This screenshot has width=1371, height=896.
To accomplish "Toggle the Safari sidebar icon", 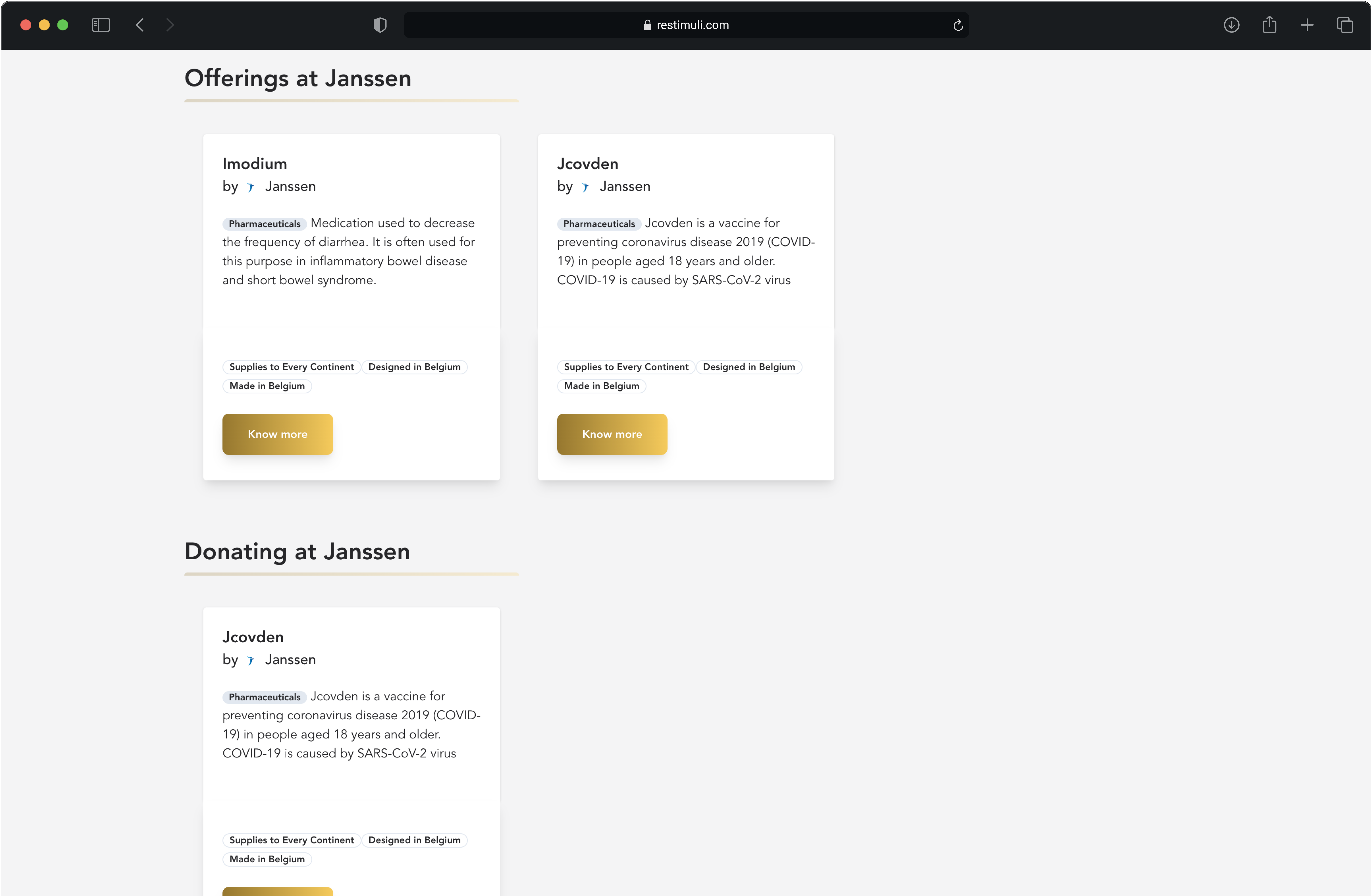I will click(101, 25).
